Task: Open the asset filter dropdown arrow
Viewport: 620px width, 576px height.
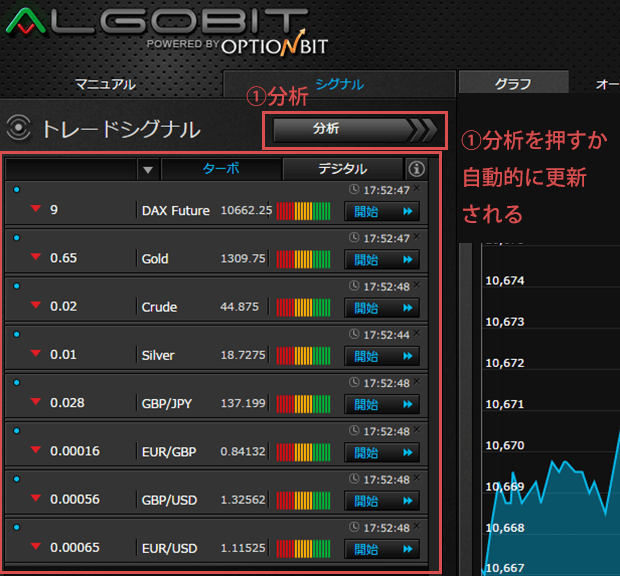Action: coord(148,170)
